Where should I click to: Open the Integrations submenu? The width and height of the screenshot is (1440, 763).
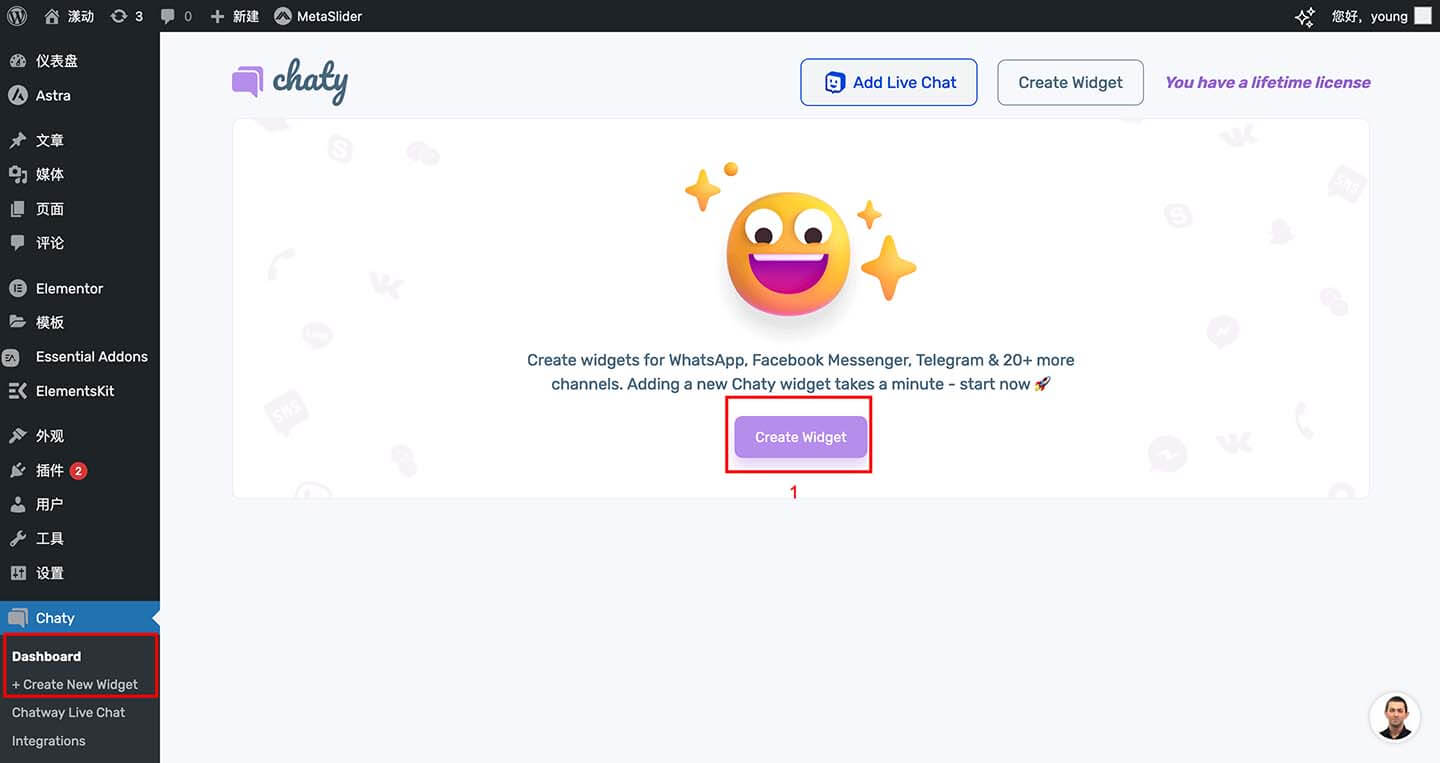(48, 741)
